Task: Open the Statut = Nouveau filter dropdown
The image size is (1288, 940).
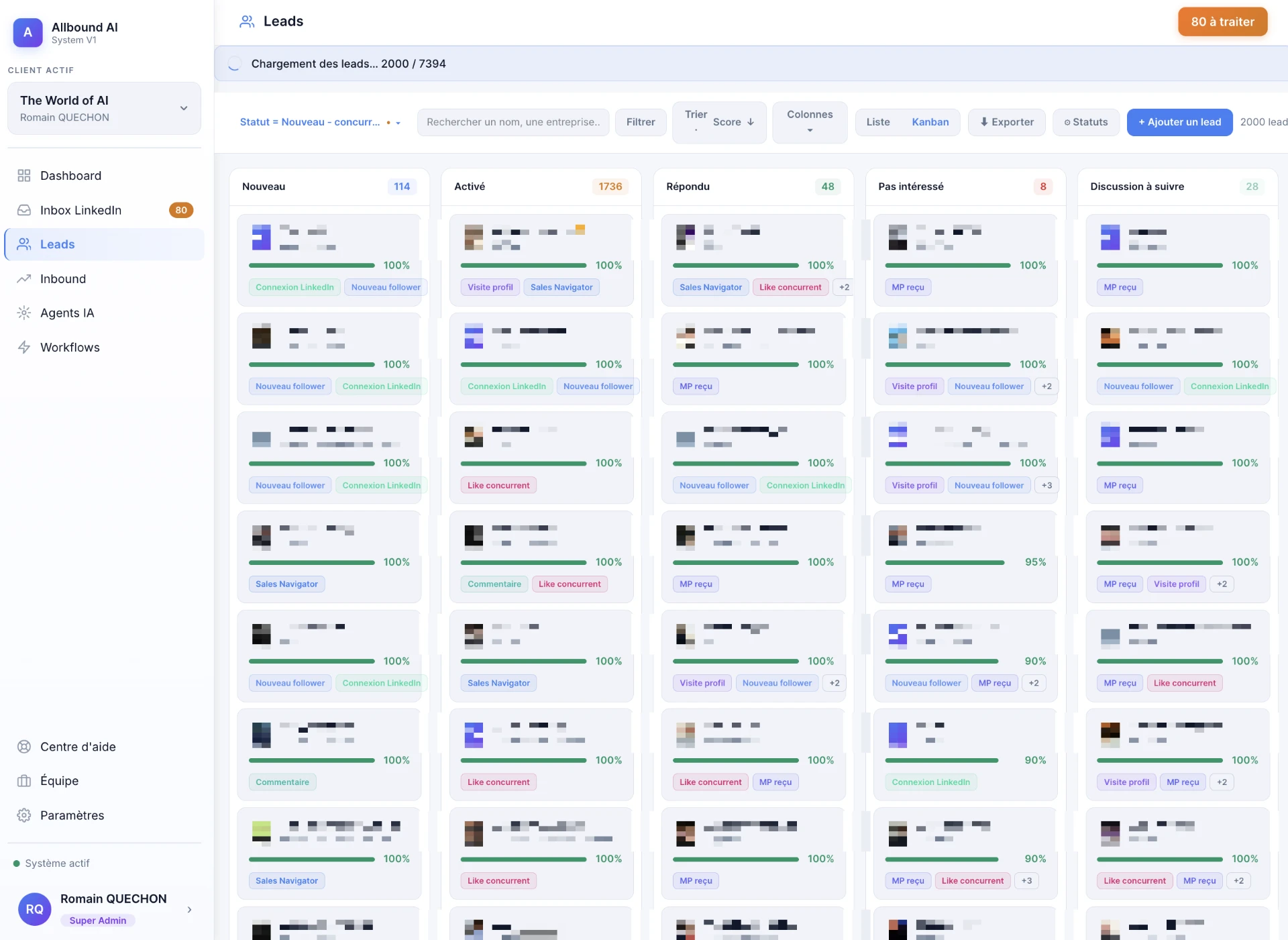Action: (320, 122)
